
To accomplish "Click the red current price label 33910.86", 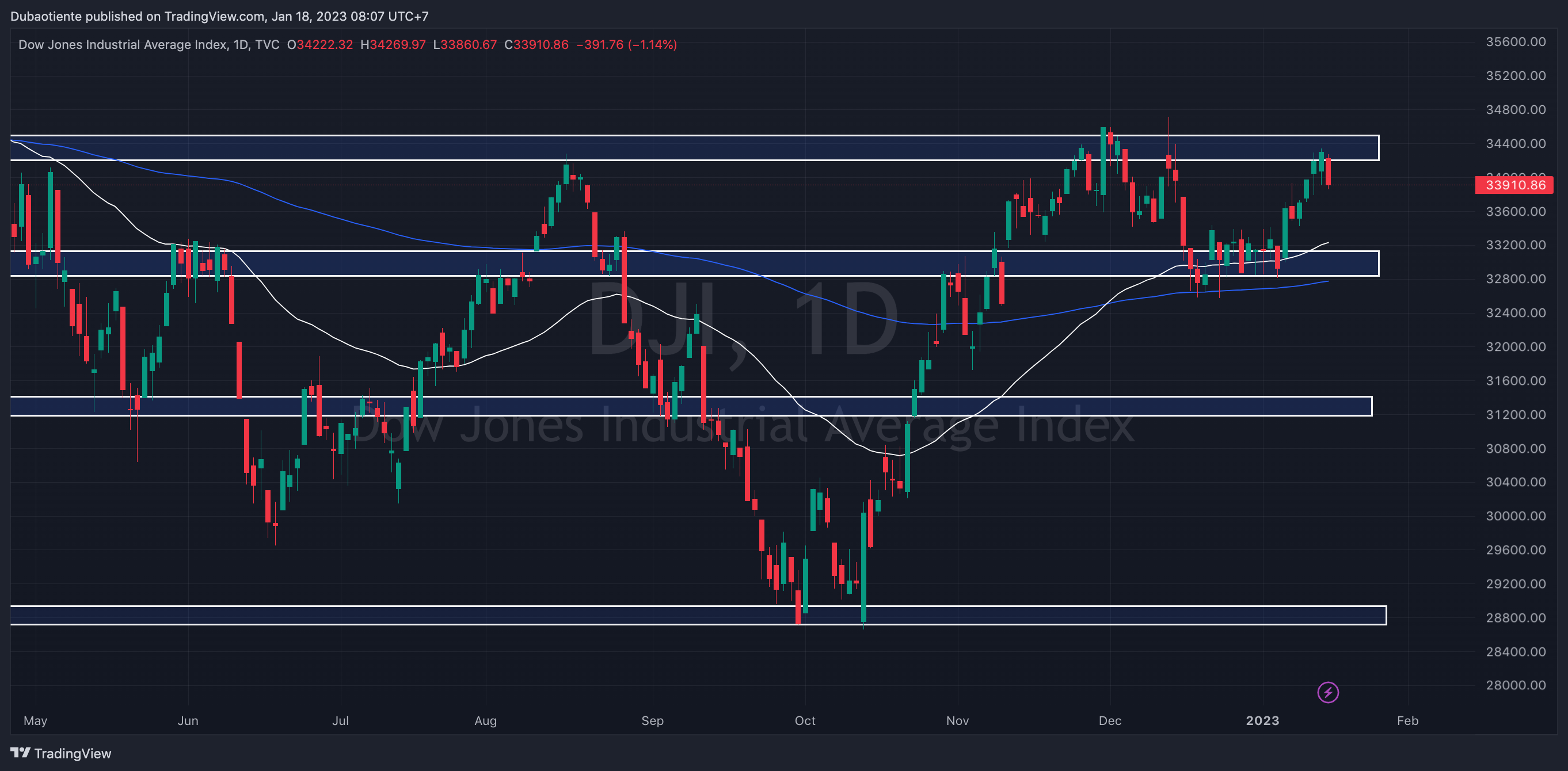I will coord(1514,185).
